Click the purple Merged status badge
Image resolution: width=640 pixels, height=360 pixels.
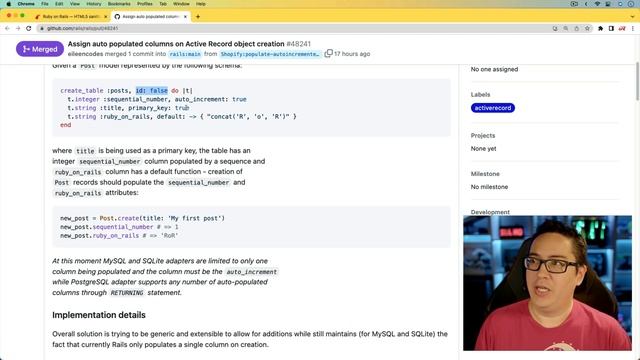tap(40, 49)
